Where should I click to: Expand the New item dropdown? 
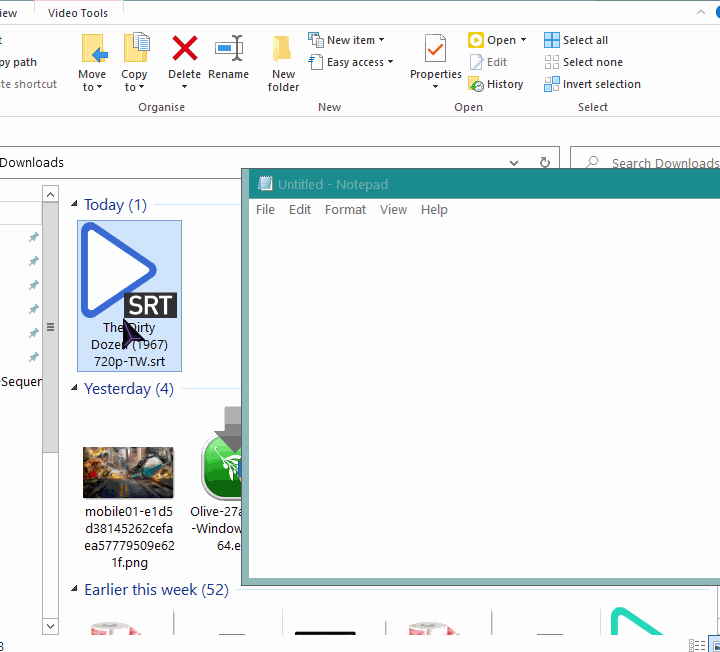(347, 40)
